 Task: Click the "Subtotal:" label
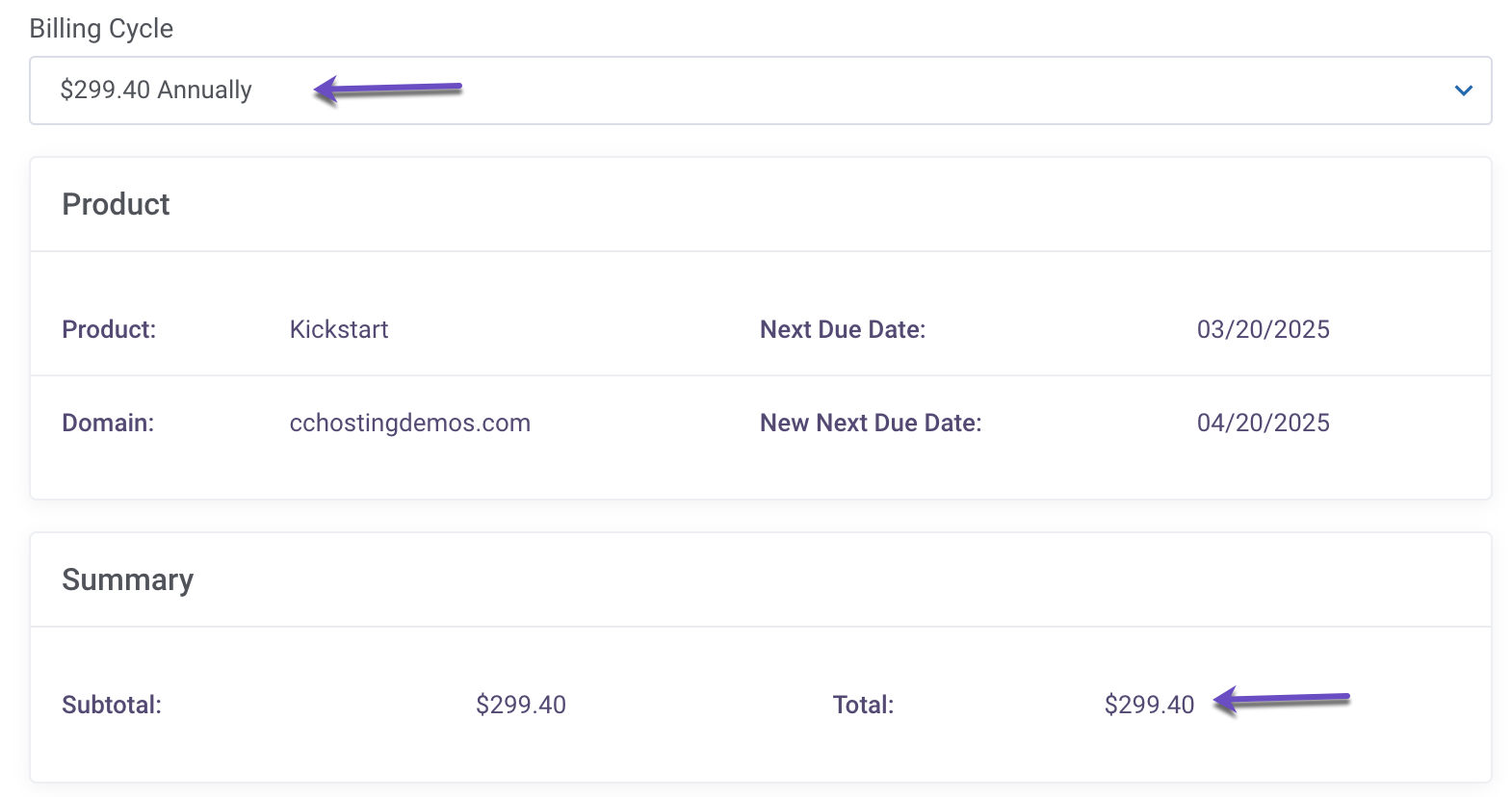click(112, 705)
